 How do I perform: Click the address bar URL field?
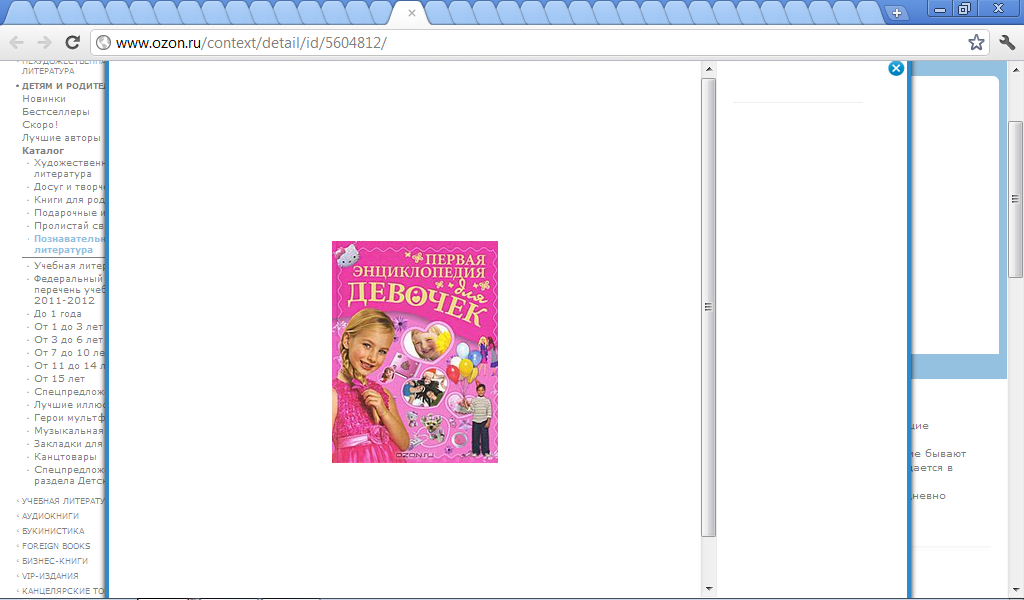click(x=539, y=43)
